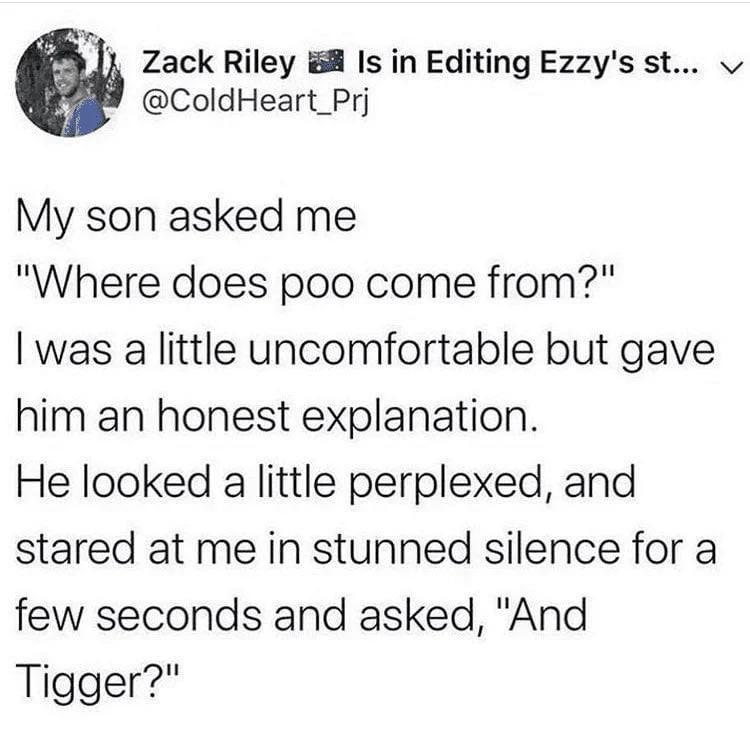750x747 pixels.
Task: Click the Australian flag emoji
Action: click(327, 62)
